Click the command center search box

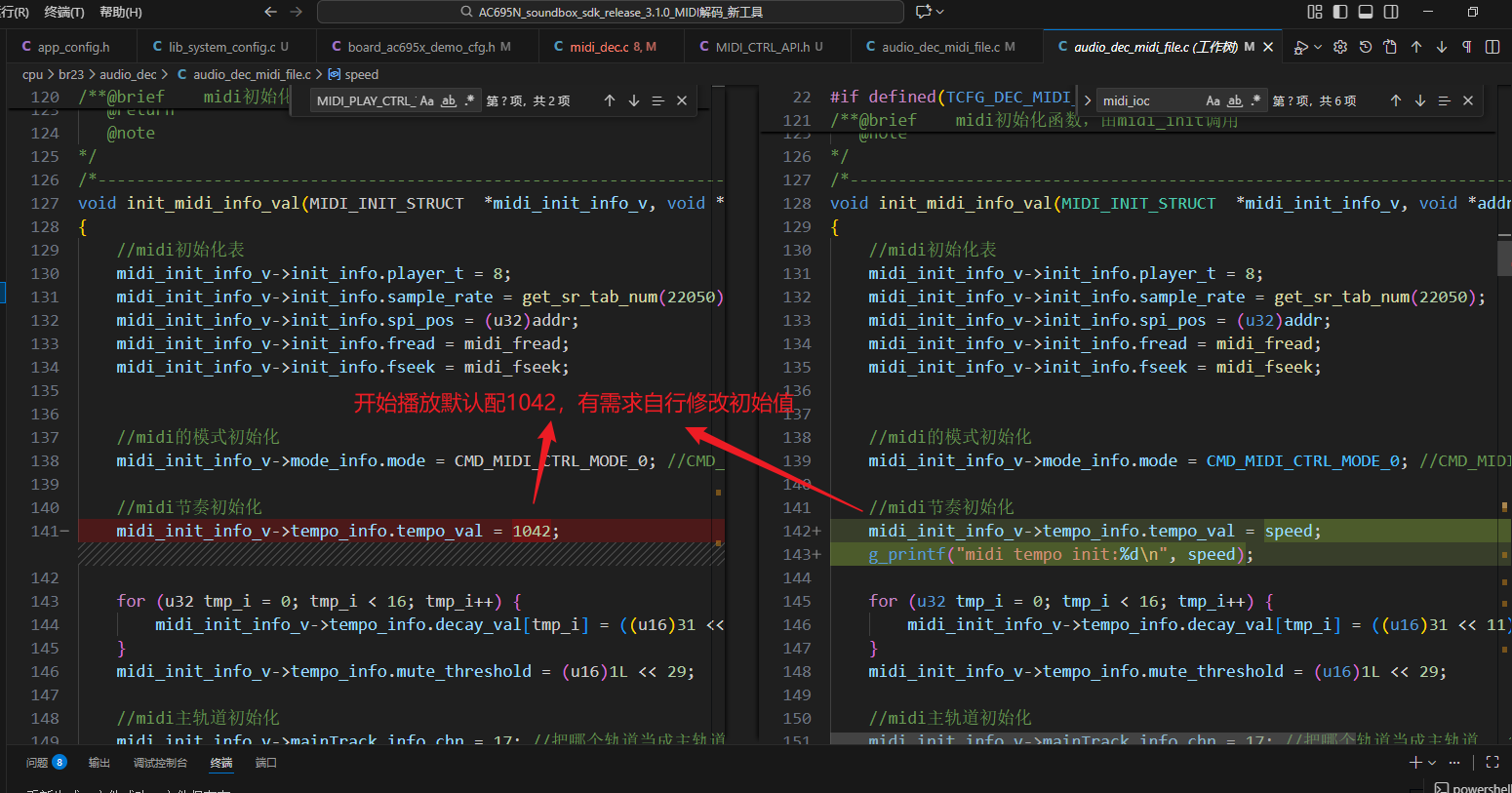point(611,12)
